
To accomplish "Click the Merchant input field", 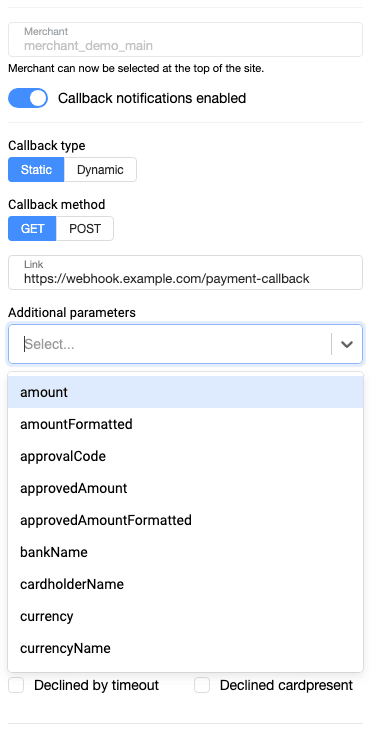I will (x=186, y=40).
